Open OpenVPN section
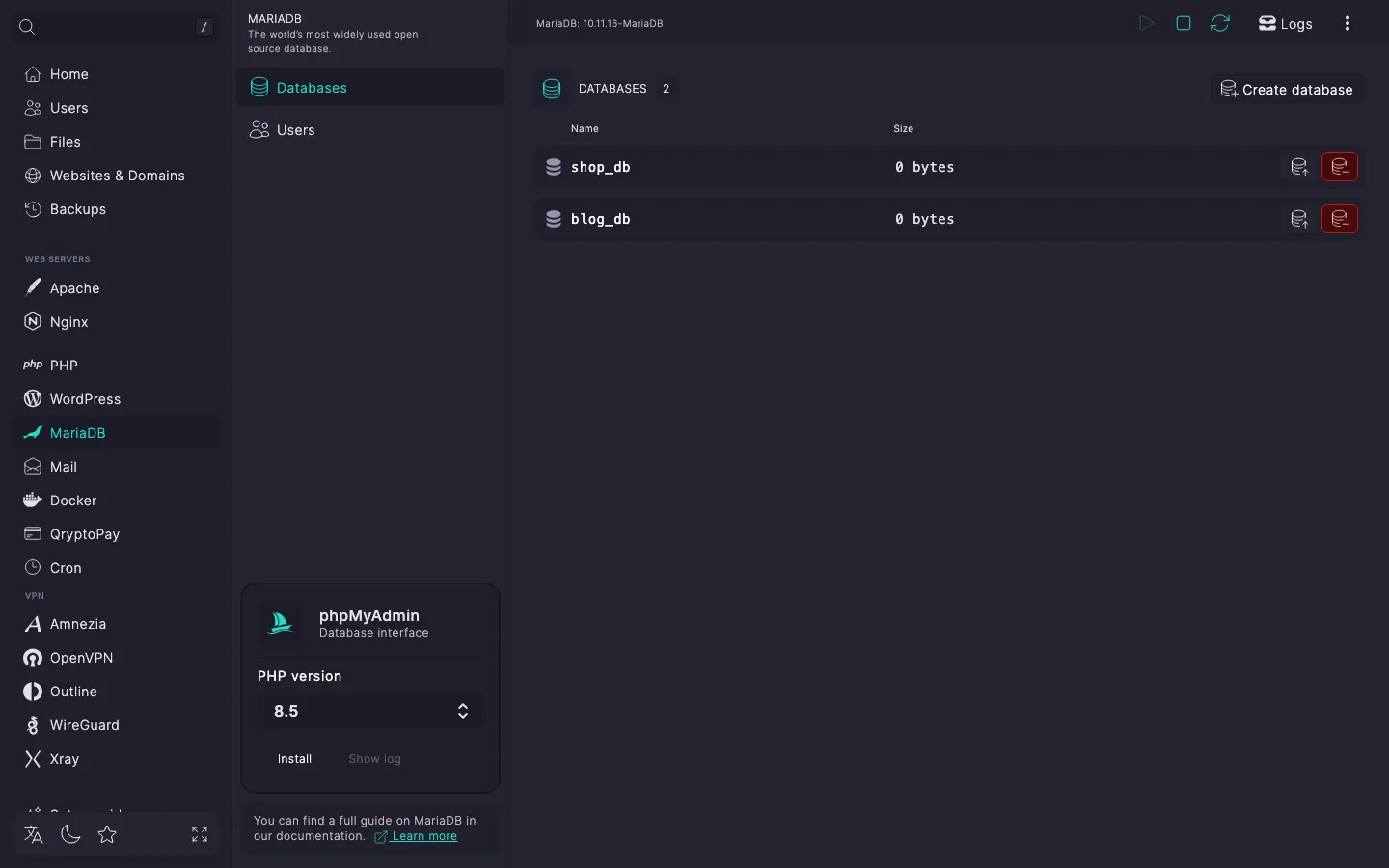The width and height of the screenshot is (1389, 868). point(116,658)
